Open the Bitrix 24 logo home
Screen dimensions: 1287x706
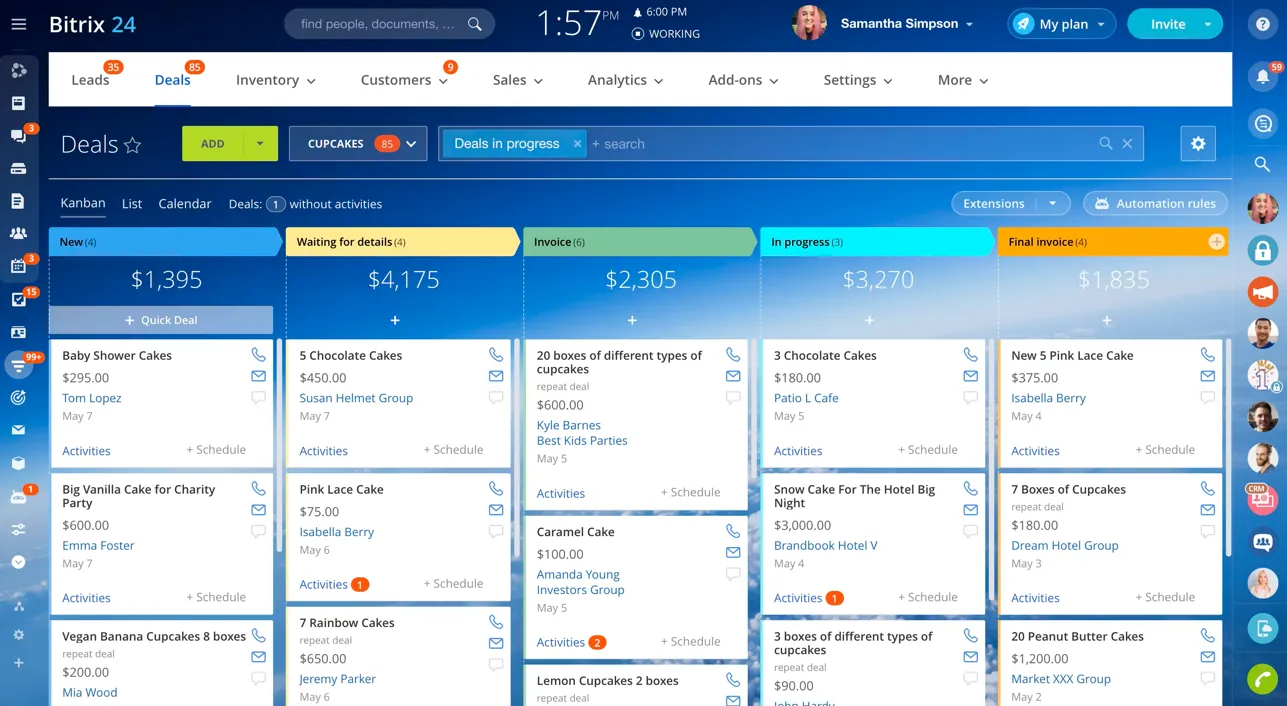click(x=92, y=24)
